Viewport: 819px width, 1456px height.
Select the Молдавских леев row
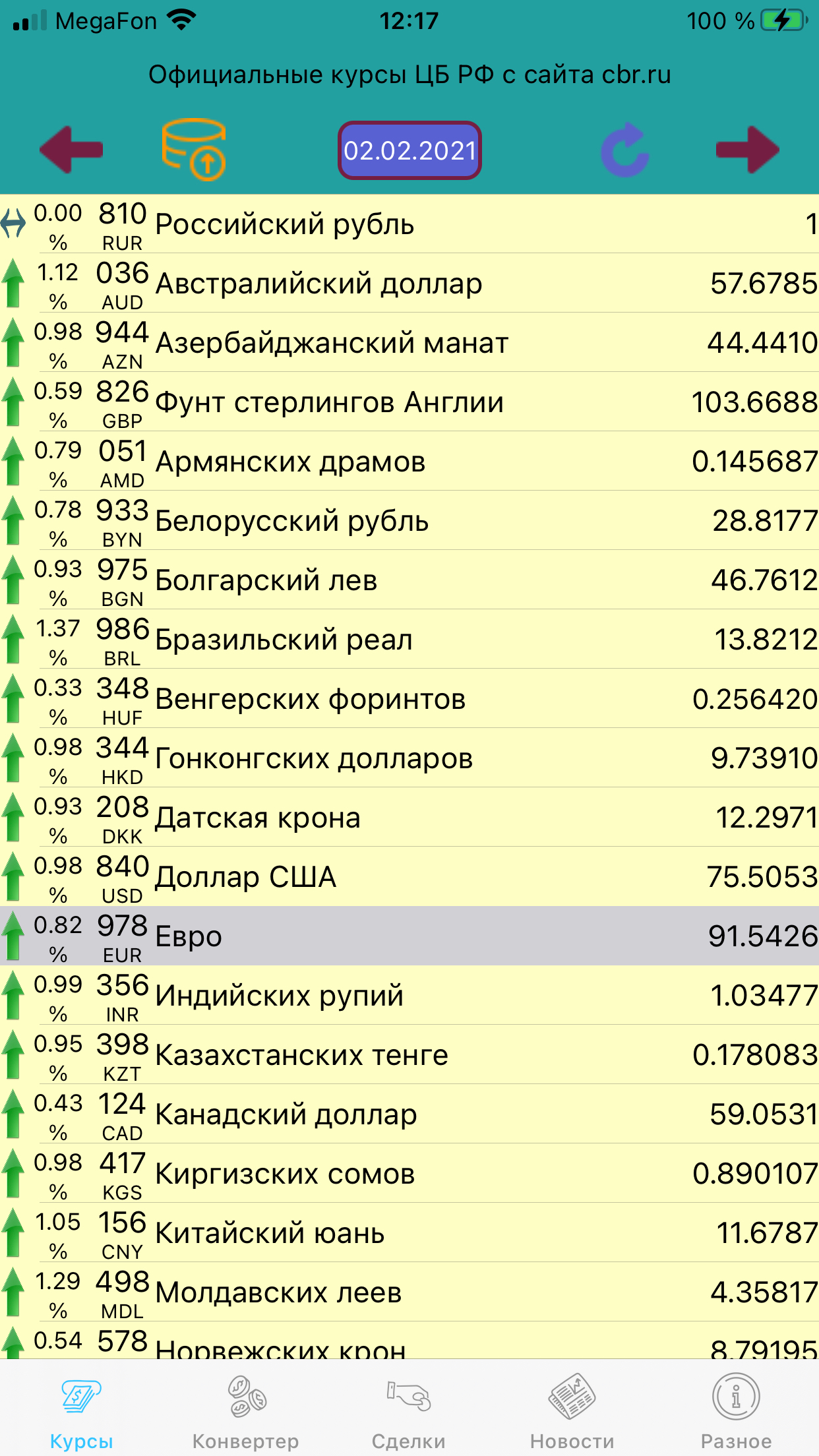coord(409,1292)
